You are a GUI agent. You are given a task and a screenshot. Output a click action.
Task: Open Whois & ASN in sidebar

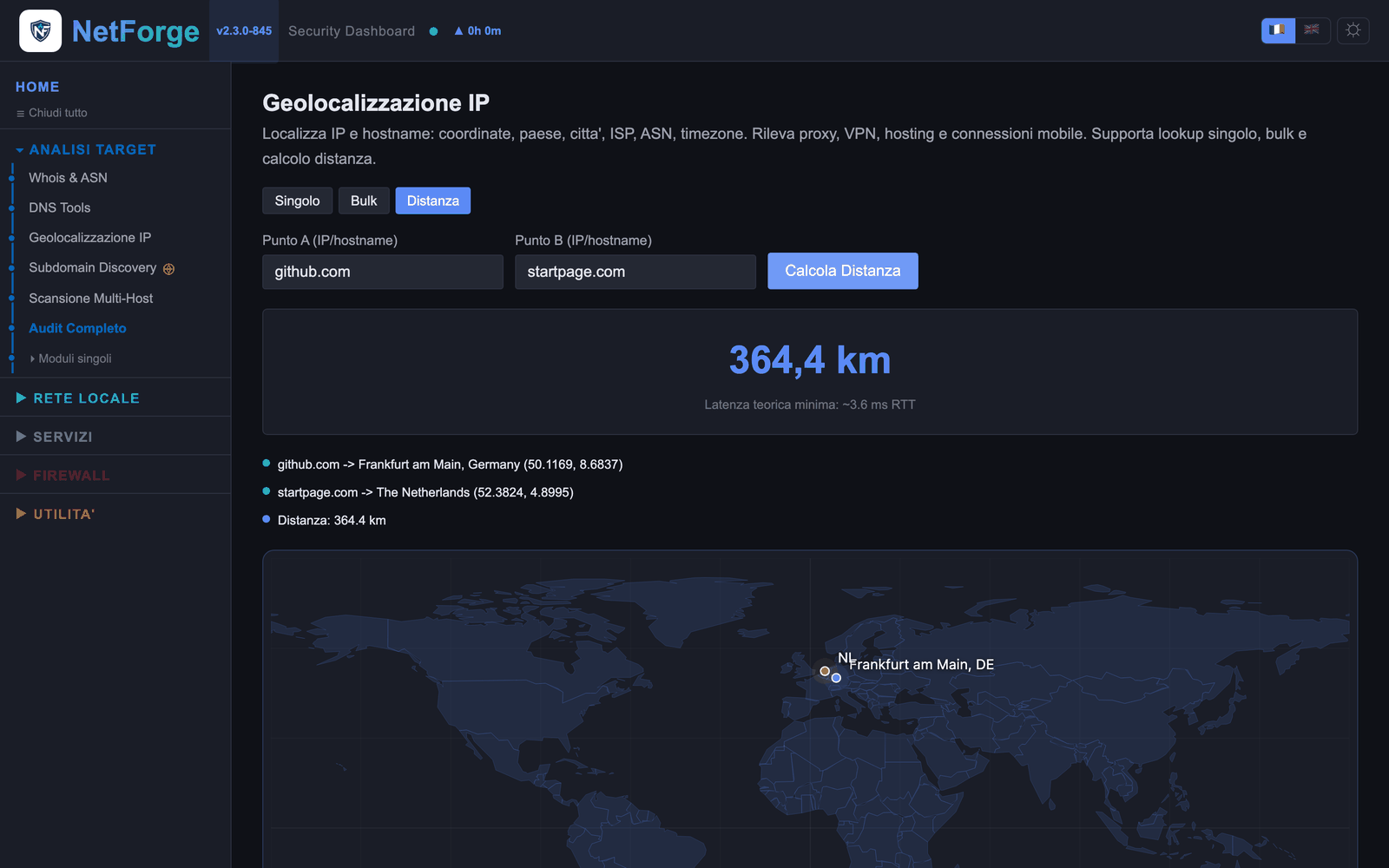(x=69, y=178)
